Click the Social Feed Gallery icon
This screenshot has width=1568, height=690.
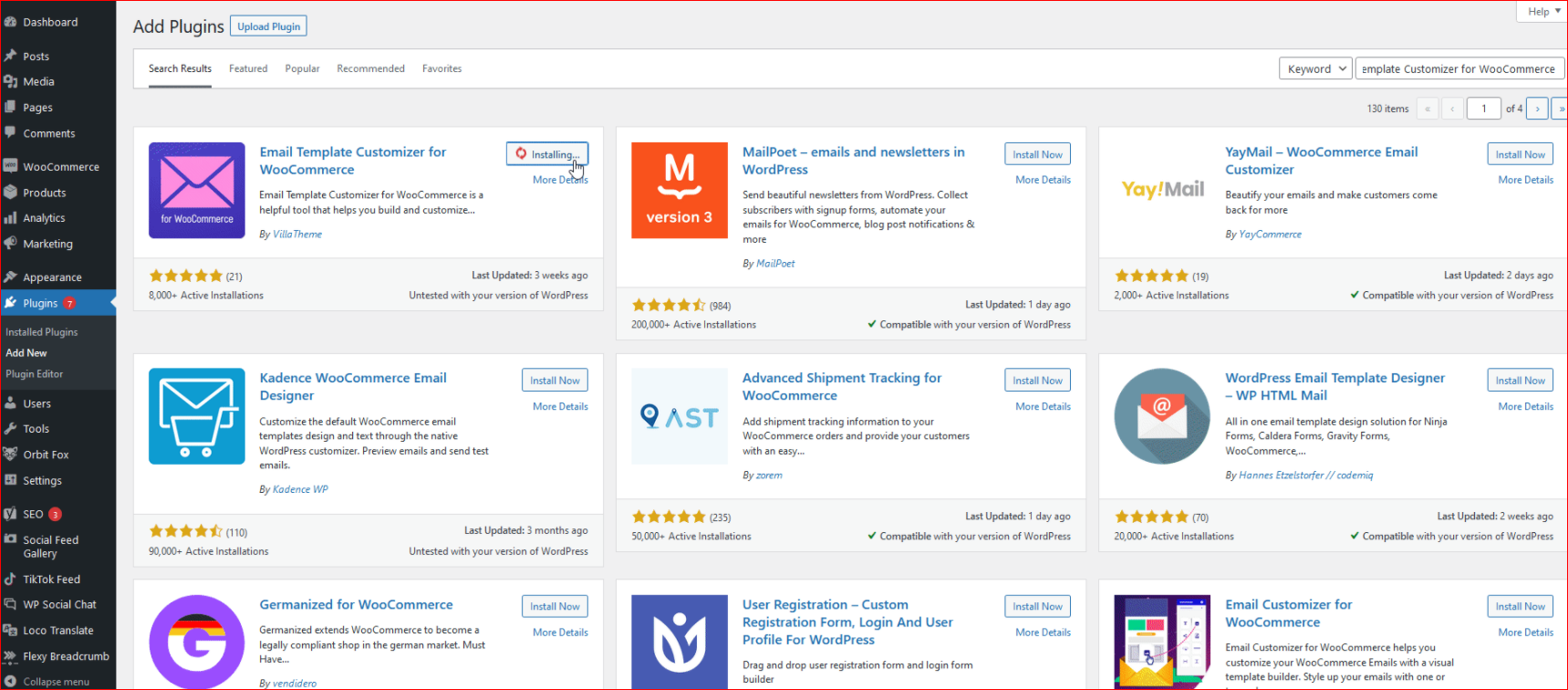tap(10, 539)
